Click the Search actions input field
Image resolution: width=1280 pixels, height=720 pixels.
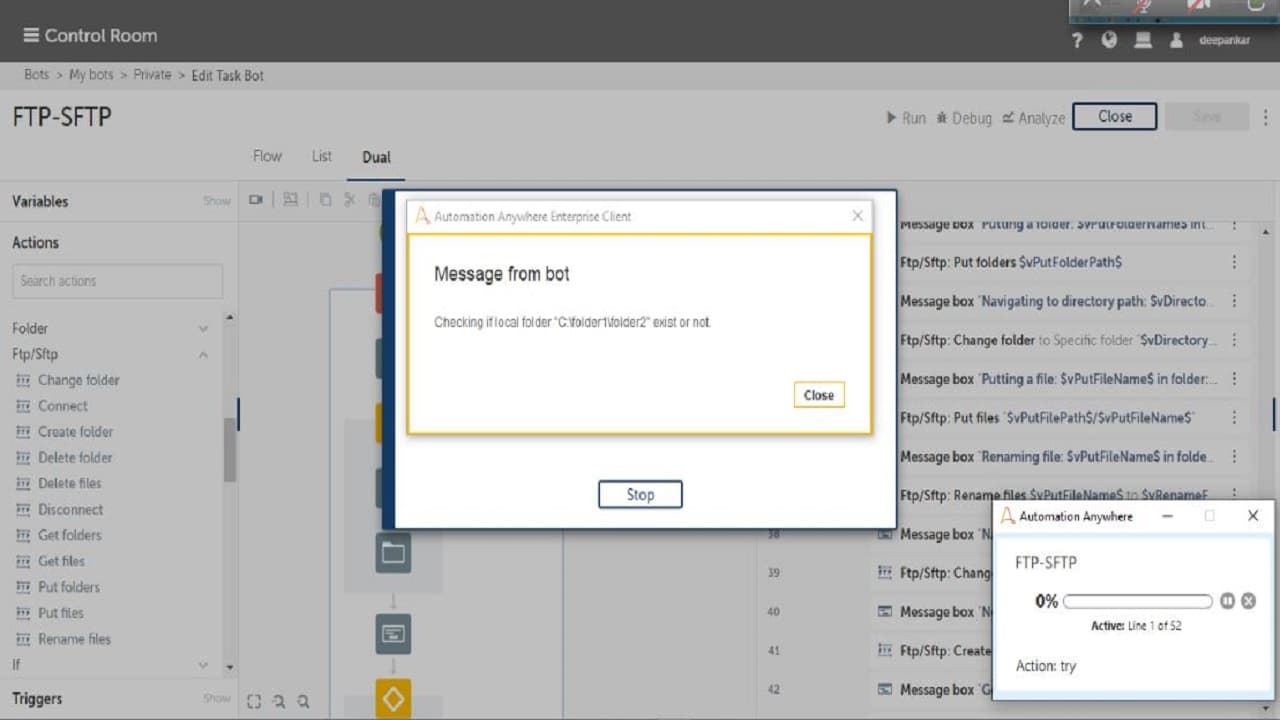117,281
